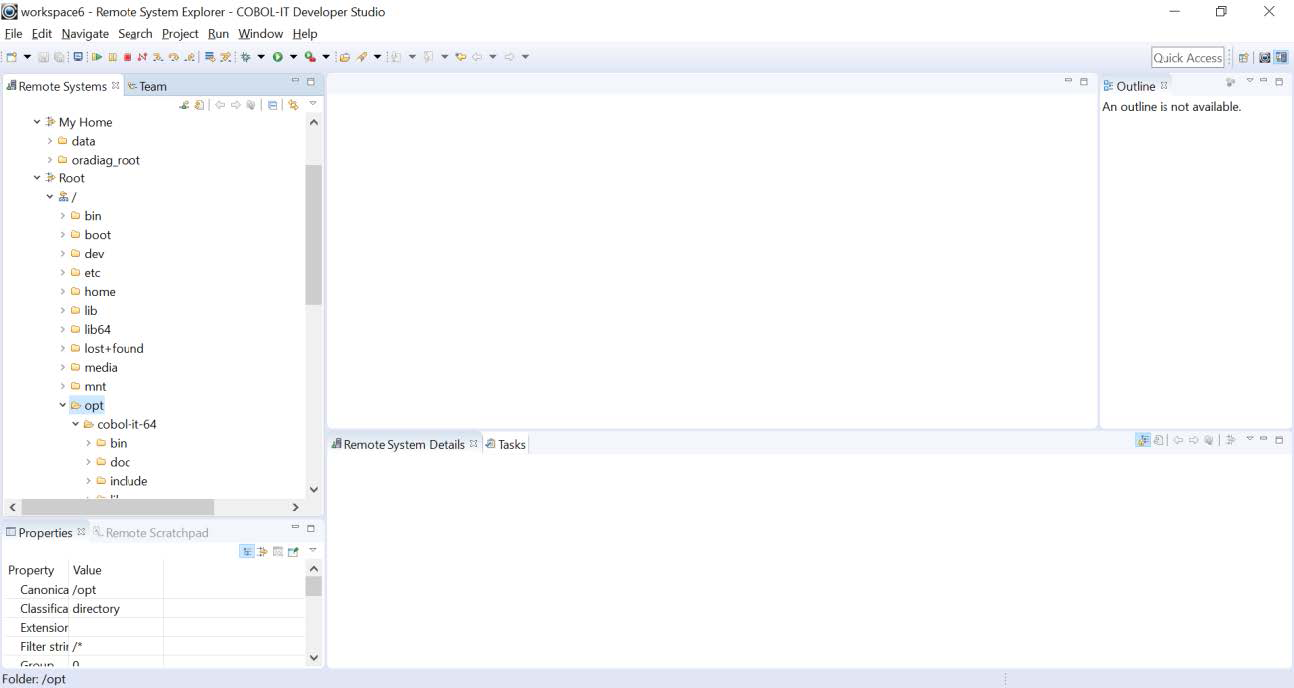Open the Project menu
This screenshot has width=1294, height=688.
[x=180, y=33]
